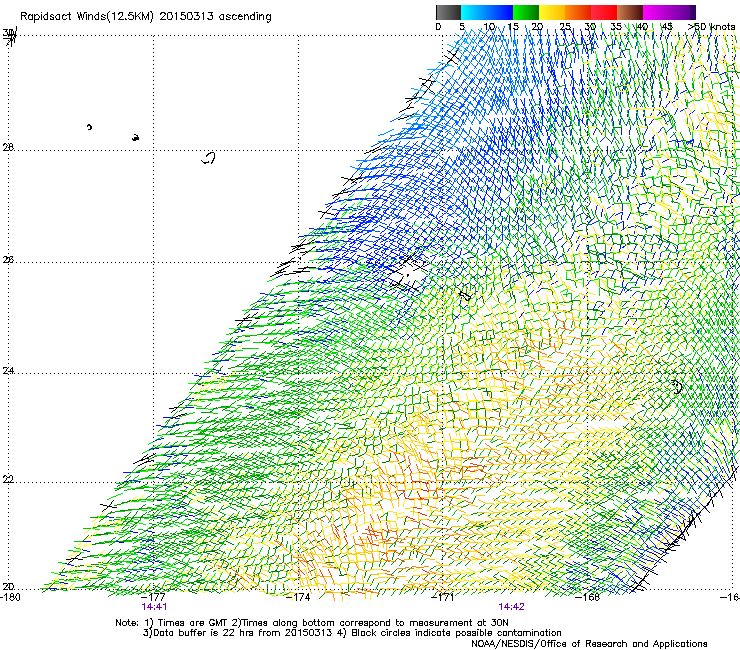Click the orange 25-30 knots legend swatch
Screen dimensions: 740x650
tap(578, 12)
